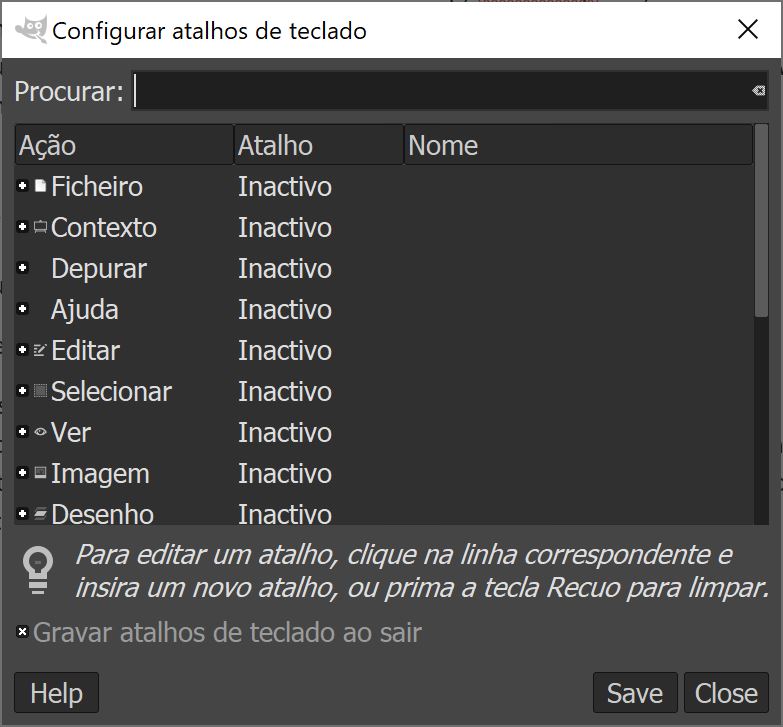Image resolution: width=783 pixels, height=727 pixels.
Task: Click the Ver eye icon
Action: click(40, 432)
